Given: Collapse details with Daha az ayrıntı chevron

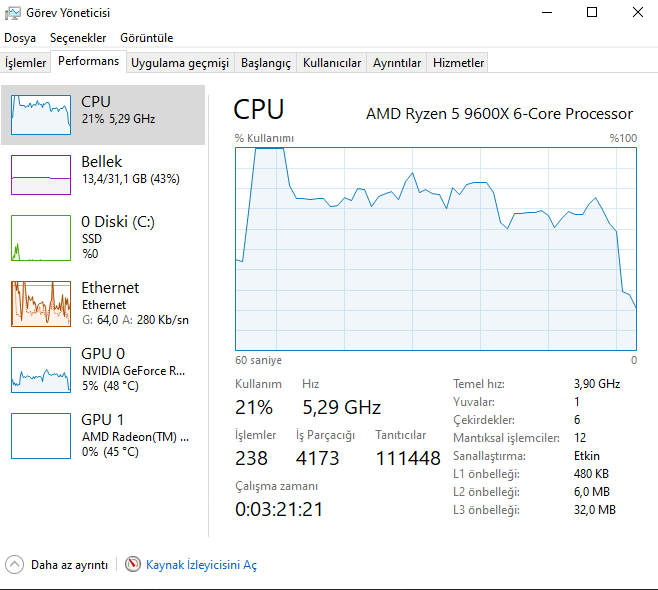Looking at the screenshot, I should (15, 565).
